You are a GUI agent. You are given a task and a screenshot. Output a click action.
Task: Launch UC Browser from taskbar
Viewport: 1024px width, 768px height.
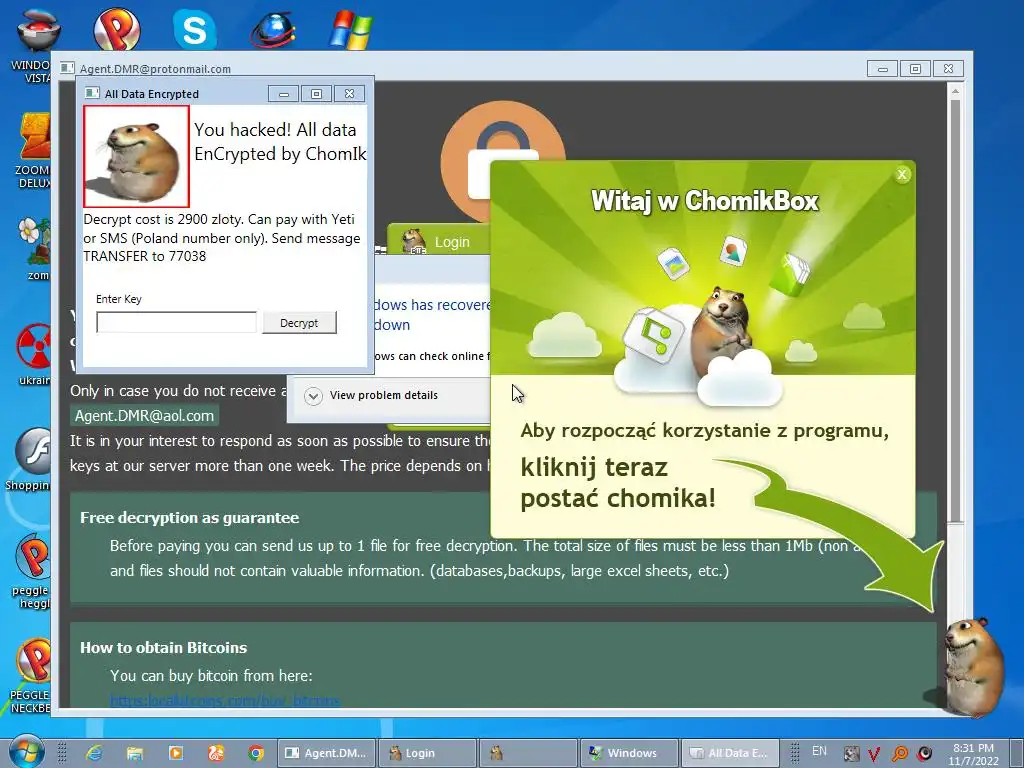point(216,753)
